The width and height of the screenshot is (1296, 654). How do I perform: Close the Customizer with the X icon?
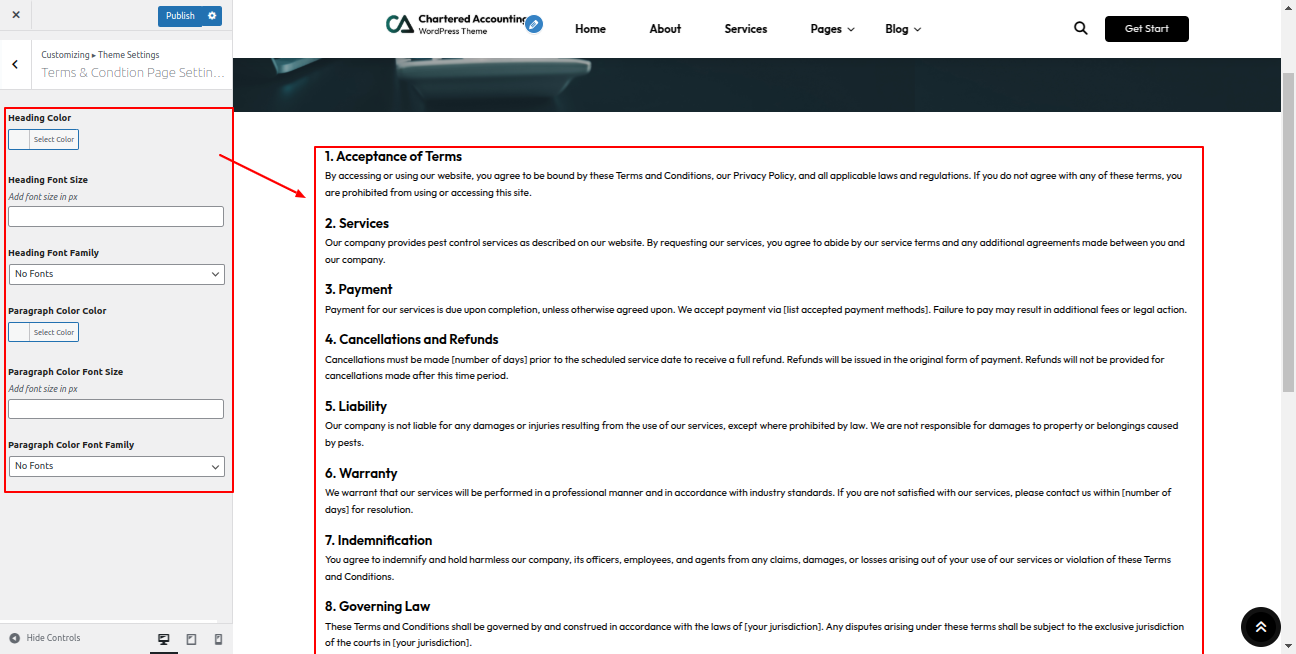(15, 15)
